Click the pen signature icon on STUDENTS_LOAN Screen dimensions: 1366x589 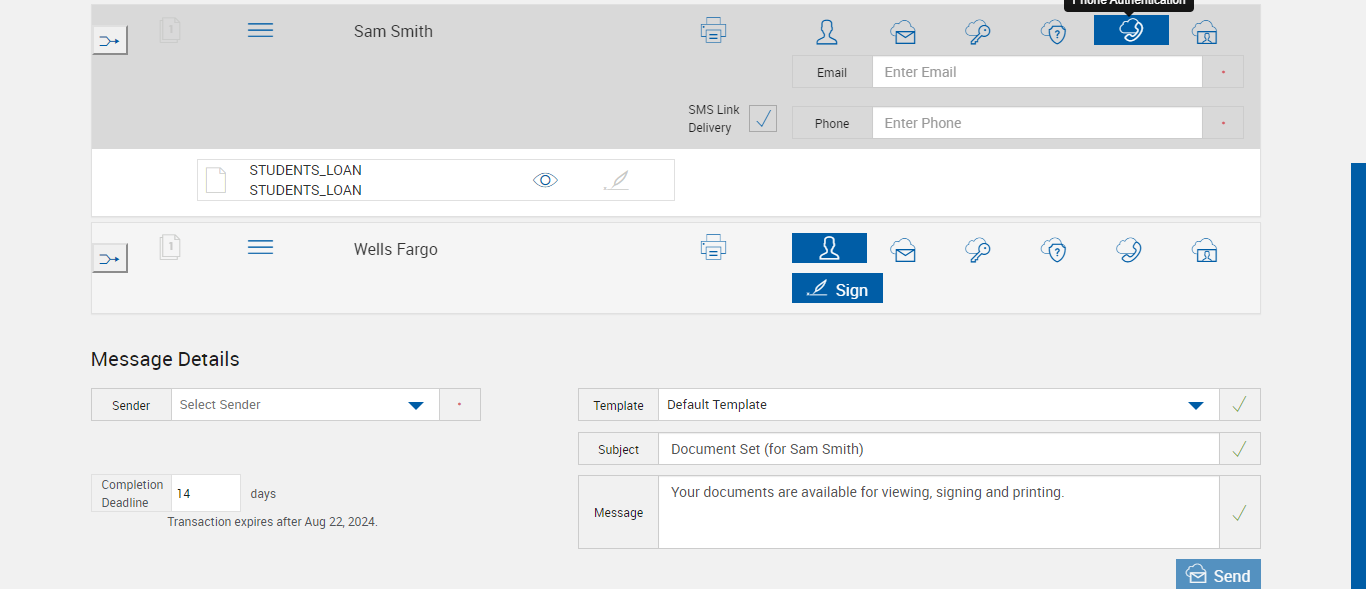tap(617, 180)
